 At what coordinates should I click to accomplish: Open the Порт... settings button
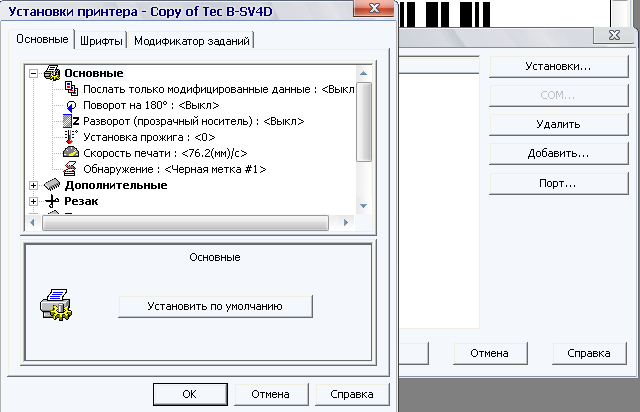pos(558,183)
